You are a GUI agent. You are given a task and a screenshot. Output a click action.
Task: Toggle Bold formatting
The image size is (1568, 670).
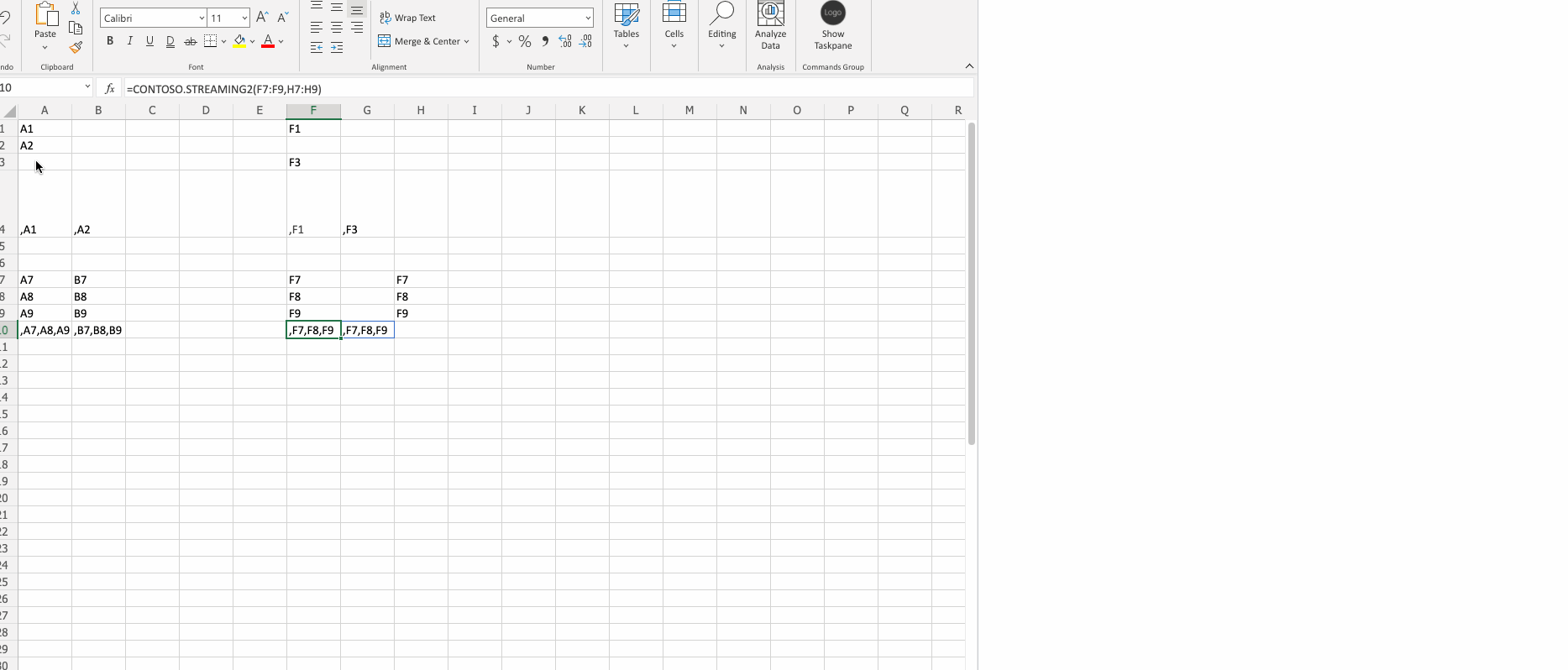(110, 41)
